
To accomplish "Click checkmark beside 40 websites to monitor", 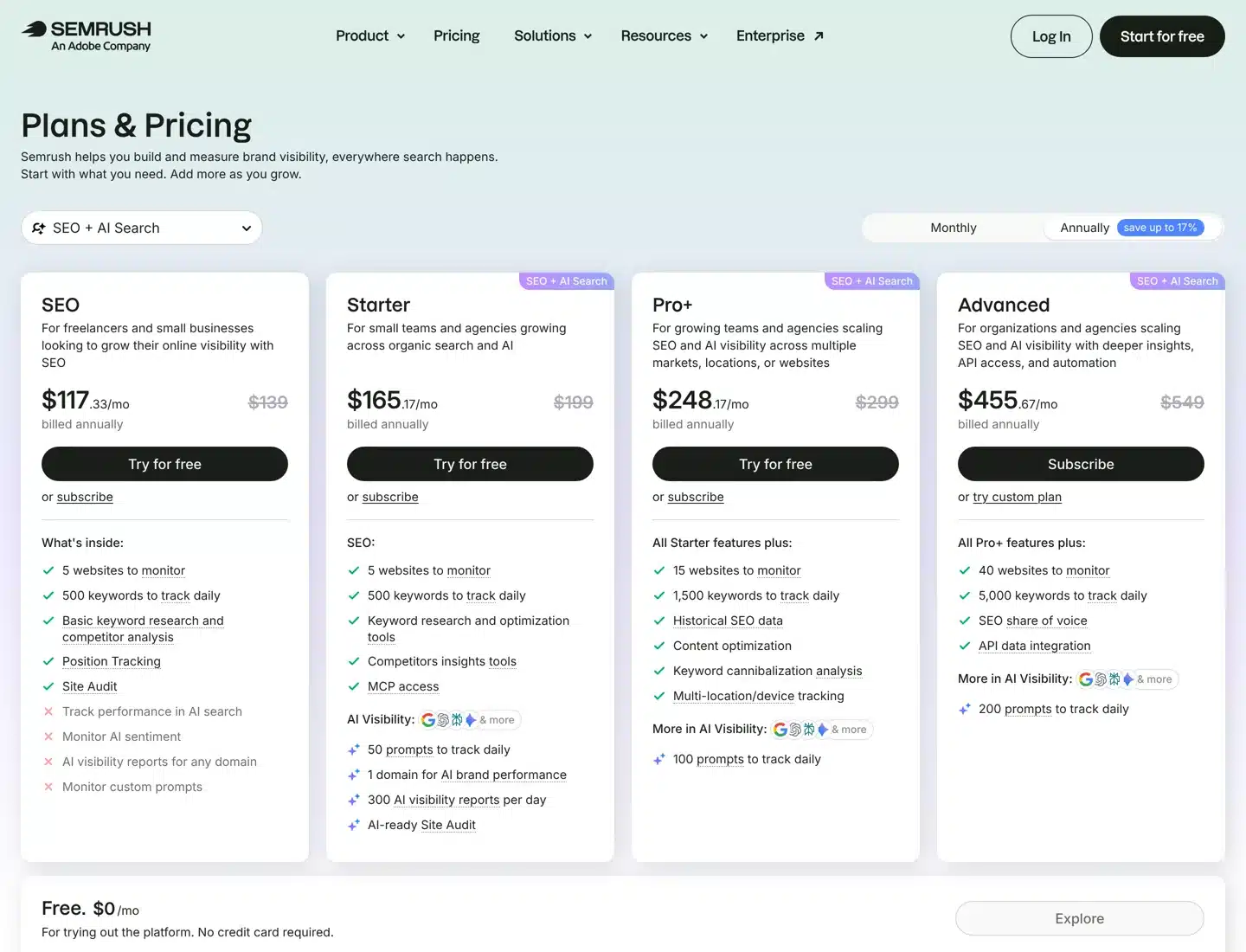I will click(x=965, y=570).
